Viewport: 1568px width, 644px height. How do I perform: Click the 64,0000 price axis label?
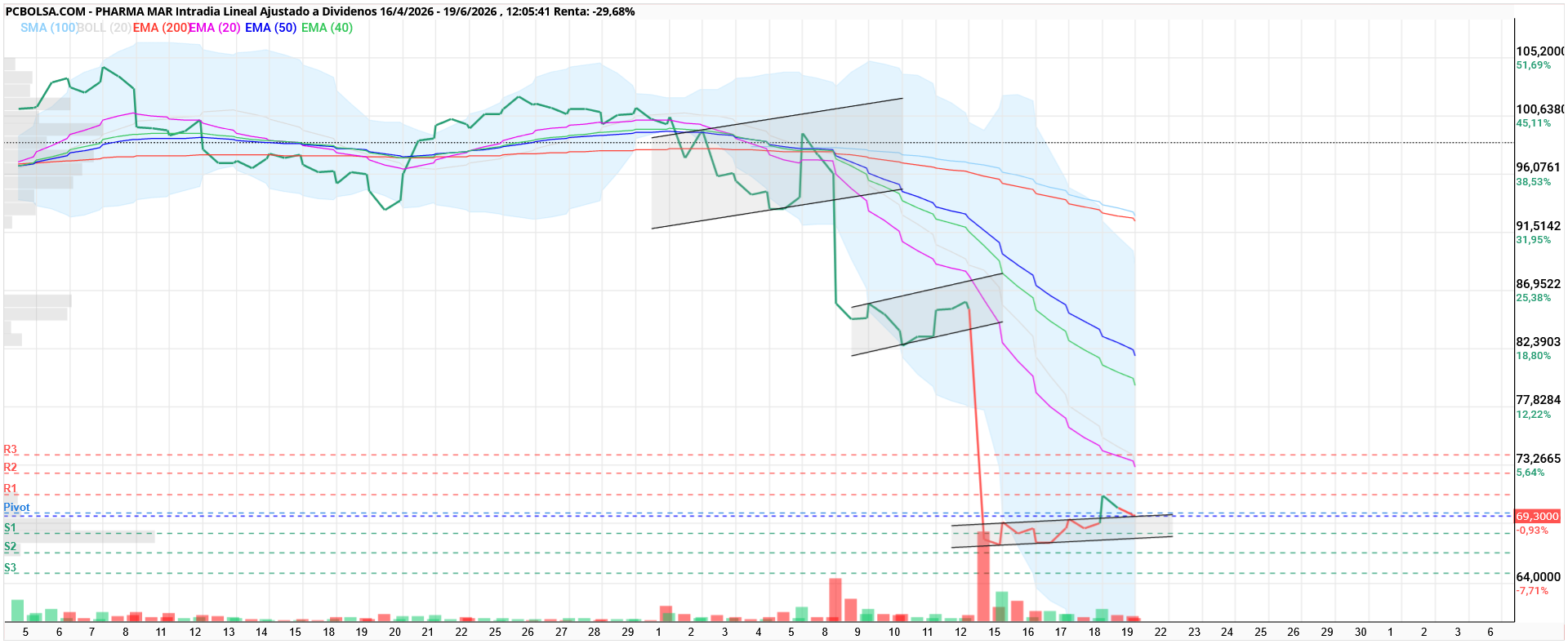click(x=1538, y=577)
